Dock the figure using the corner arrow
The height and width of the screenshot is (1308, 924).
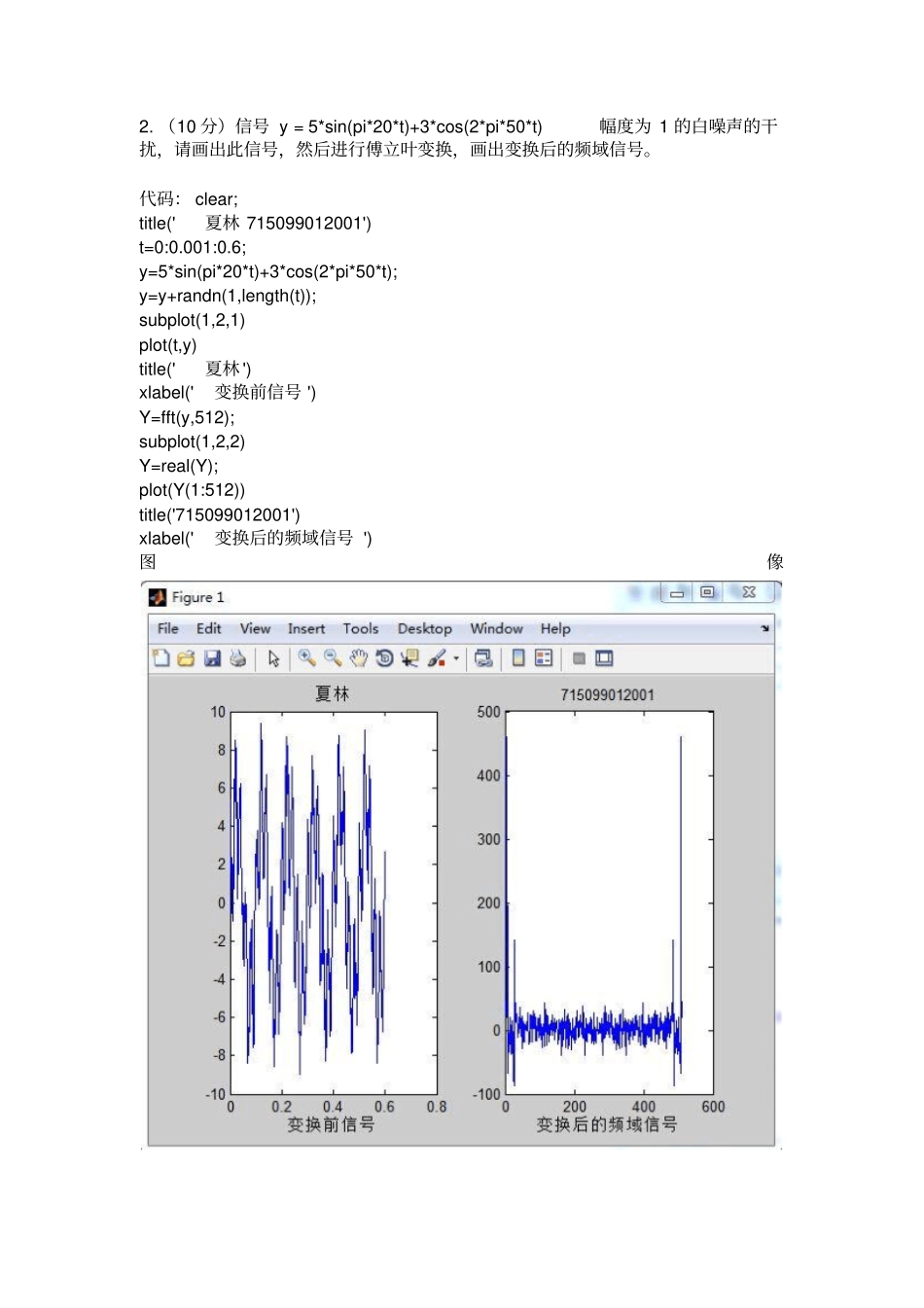point(764,628)
